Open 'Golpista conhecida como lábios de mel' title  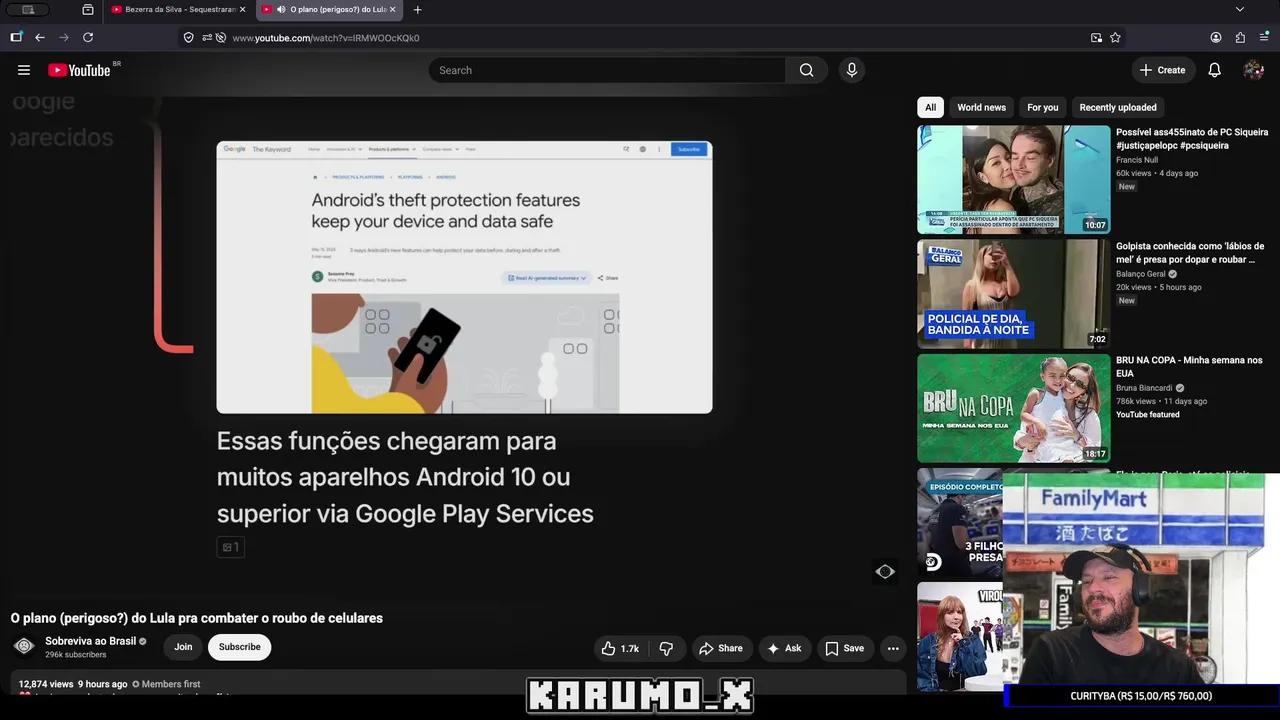coord(1190,252)
